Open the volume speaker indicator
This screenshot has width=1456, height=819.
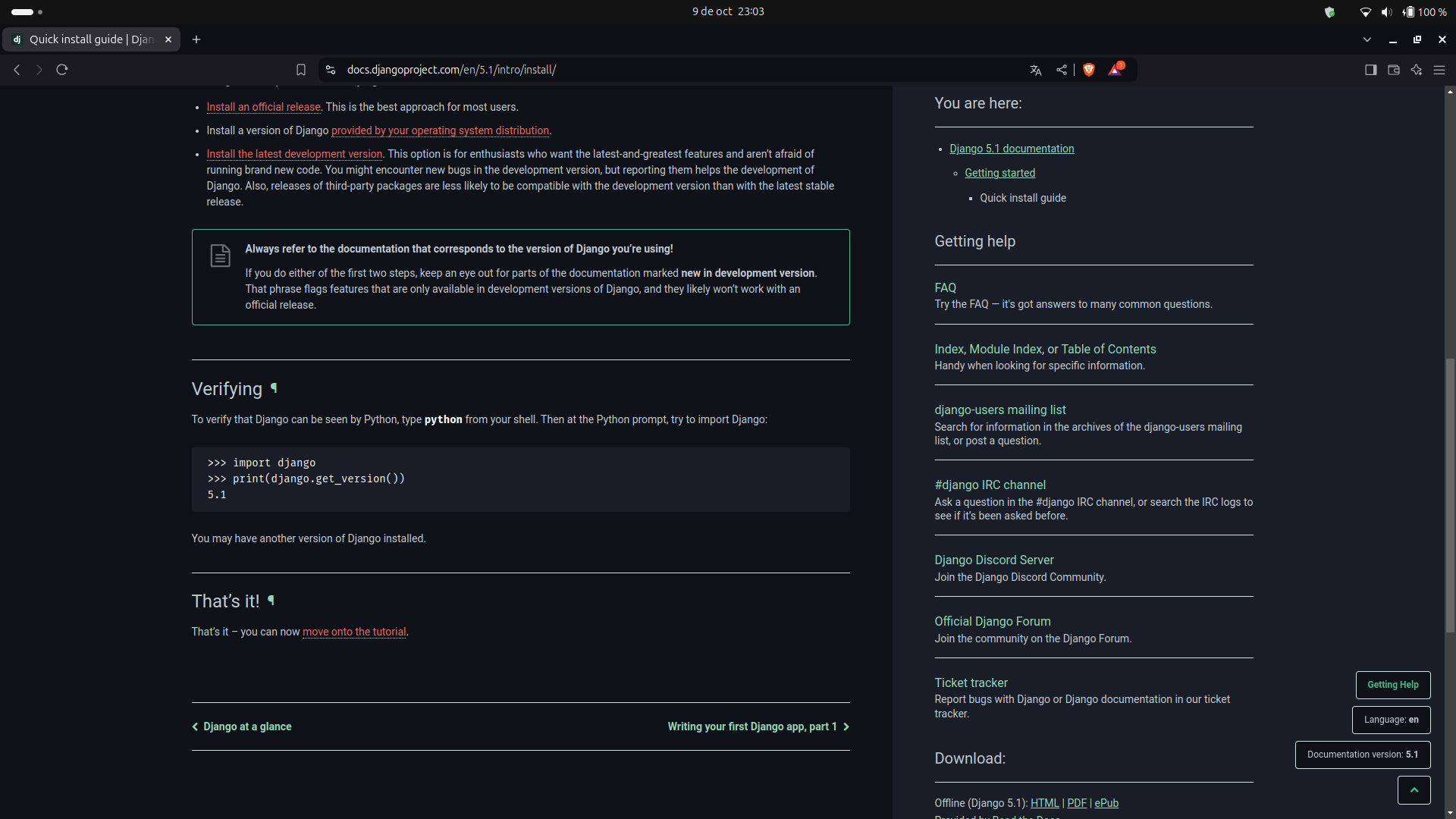coord(1386,11)
